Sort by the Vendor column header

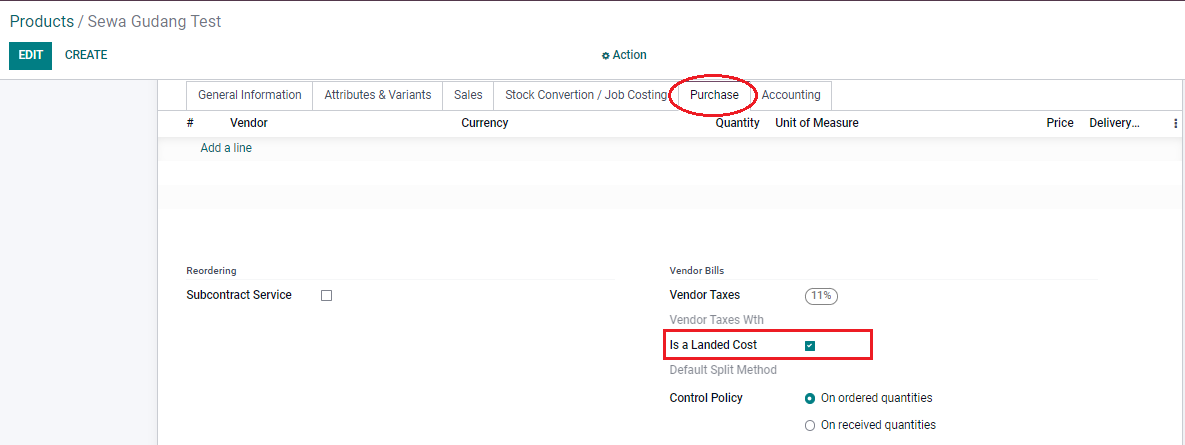tap(249, 123)
